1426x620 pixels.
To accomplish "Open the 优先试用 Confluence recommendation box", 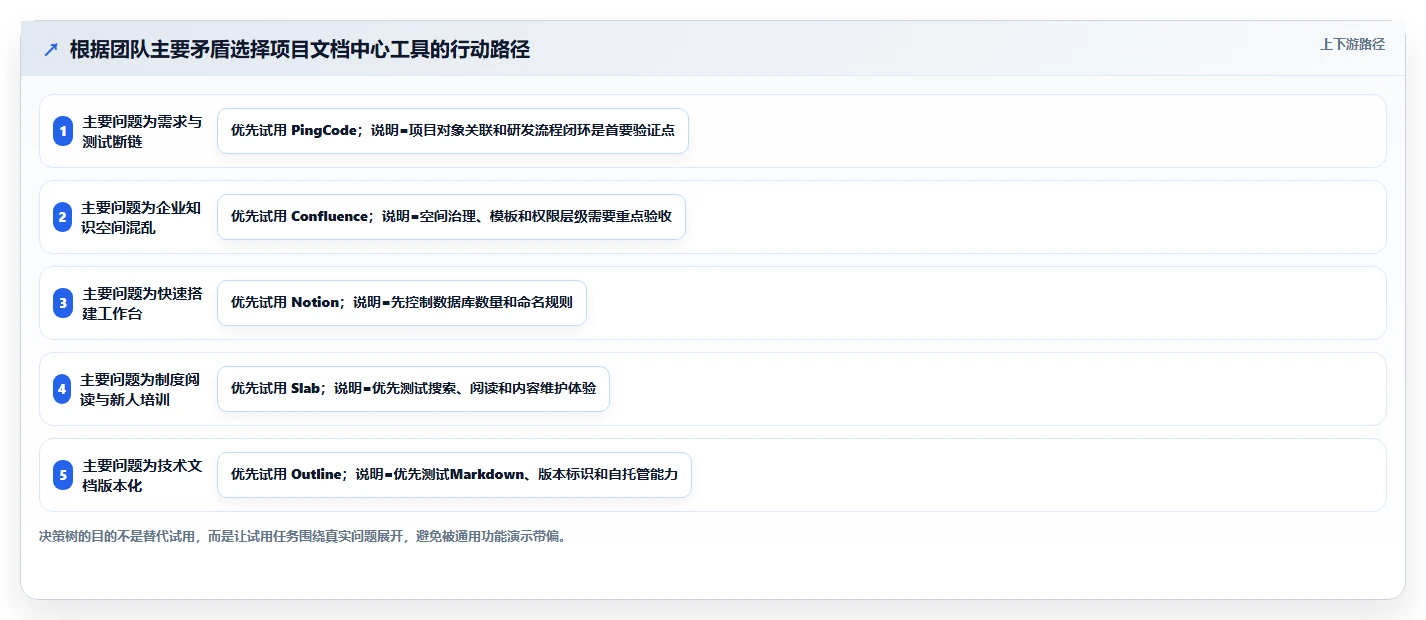I will pos(451,217).
